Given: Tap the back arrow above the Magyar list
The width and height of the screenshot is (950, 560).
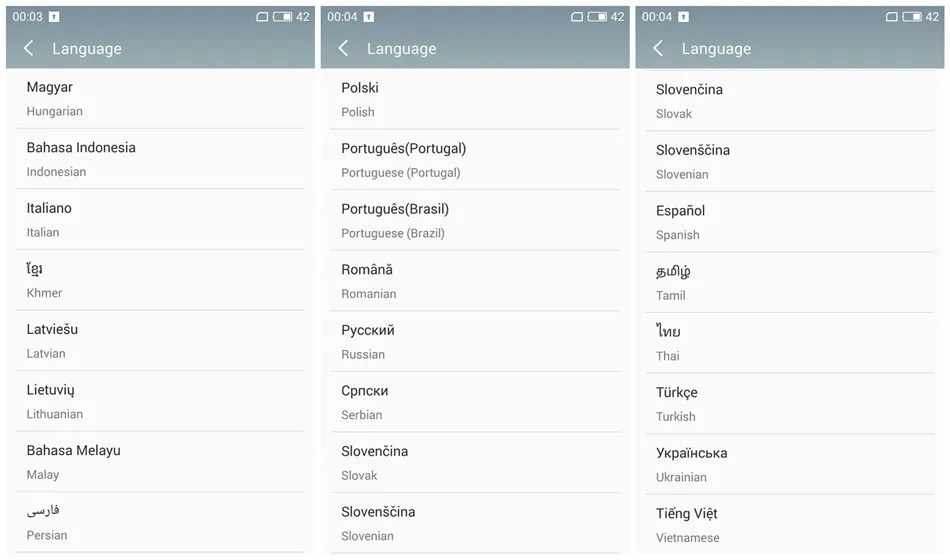Looking at the screenshot, I should click(29, 49).
